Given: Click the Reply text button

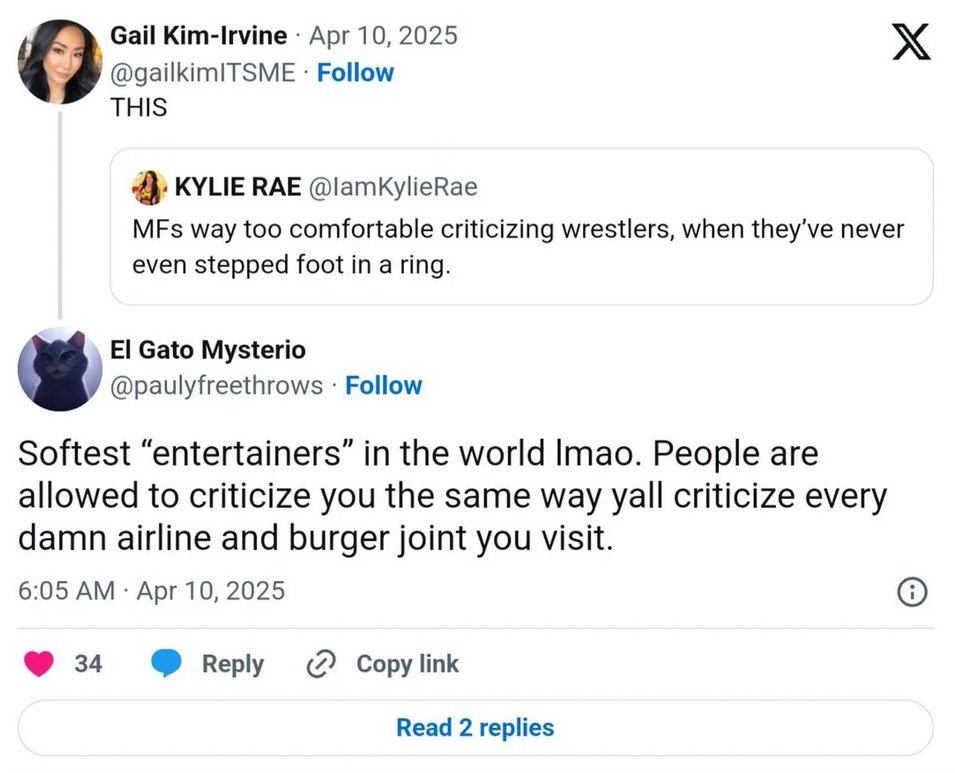Looking at the screenshot, I should pos(232,664).
